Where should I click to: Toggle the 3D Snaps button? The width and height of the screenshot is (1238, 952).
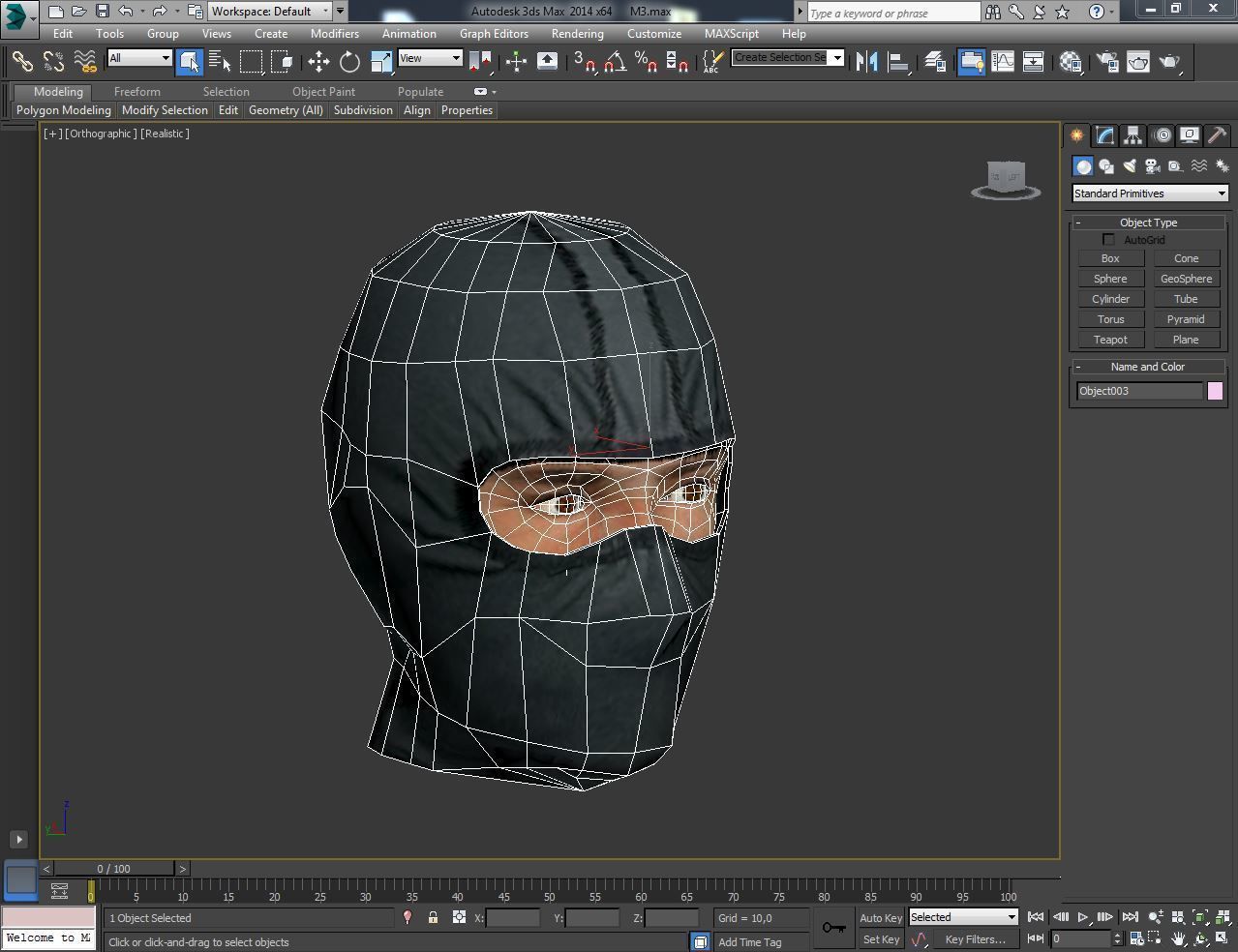[x=584, y=62]
